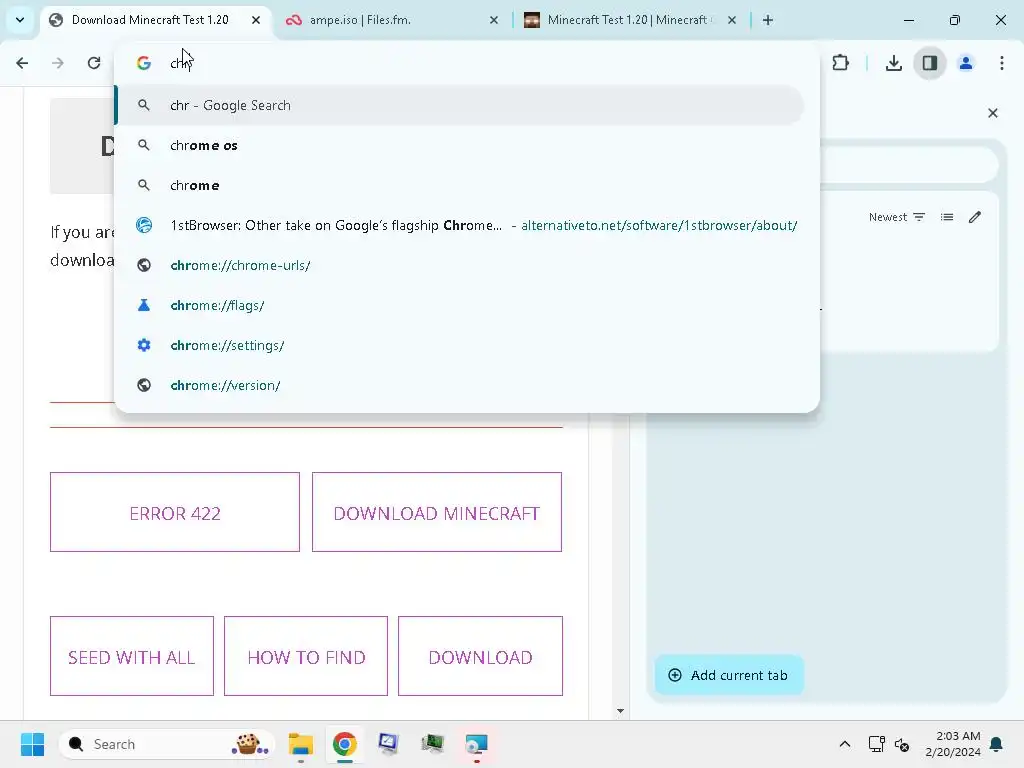Click the ERROR 422 button
The image size is (1024, 768).
coord(175,513)
